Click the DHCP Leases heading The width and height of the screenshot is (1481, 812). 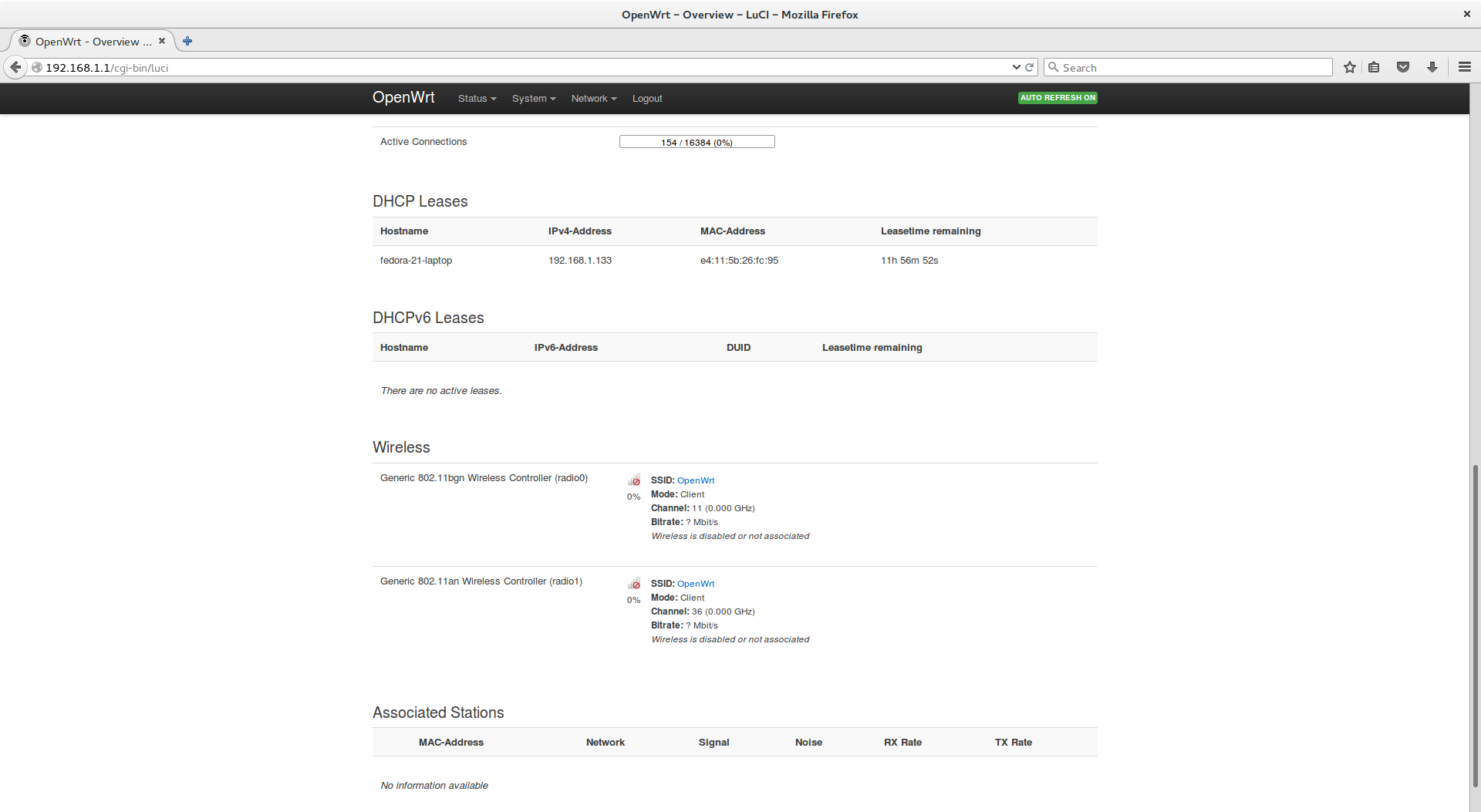tap(420, 201)
